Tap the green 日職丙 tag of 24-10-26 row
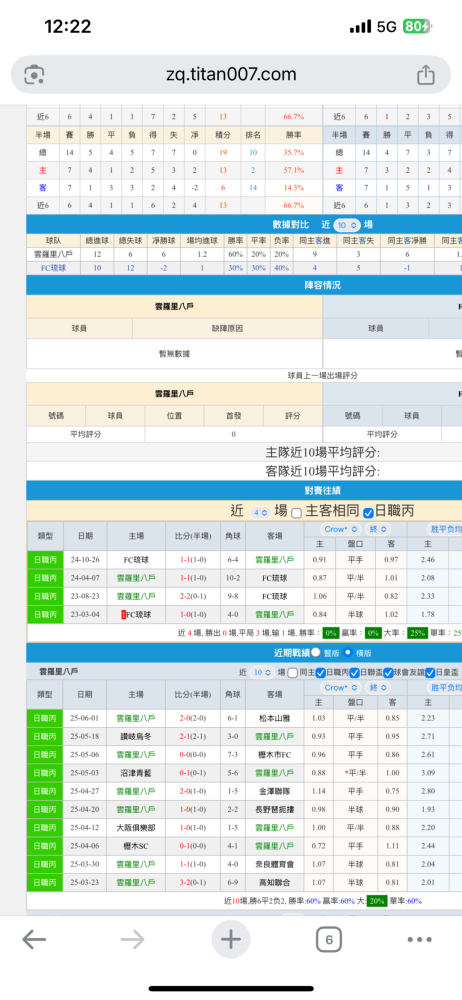Image resolution: width=462 pixels, height=1000 pixels. pos(45,559)
